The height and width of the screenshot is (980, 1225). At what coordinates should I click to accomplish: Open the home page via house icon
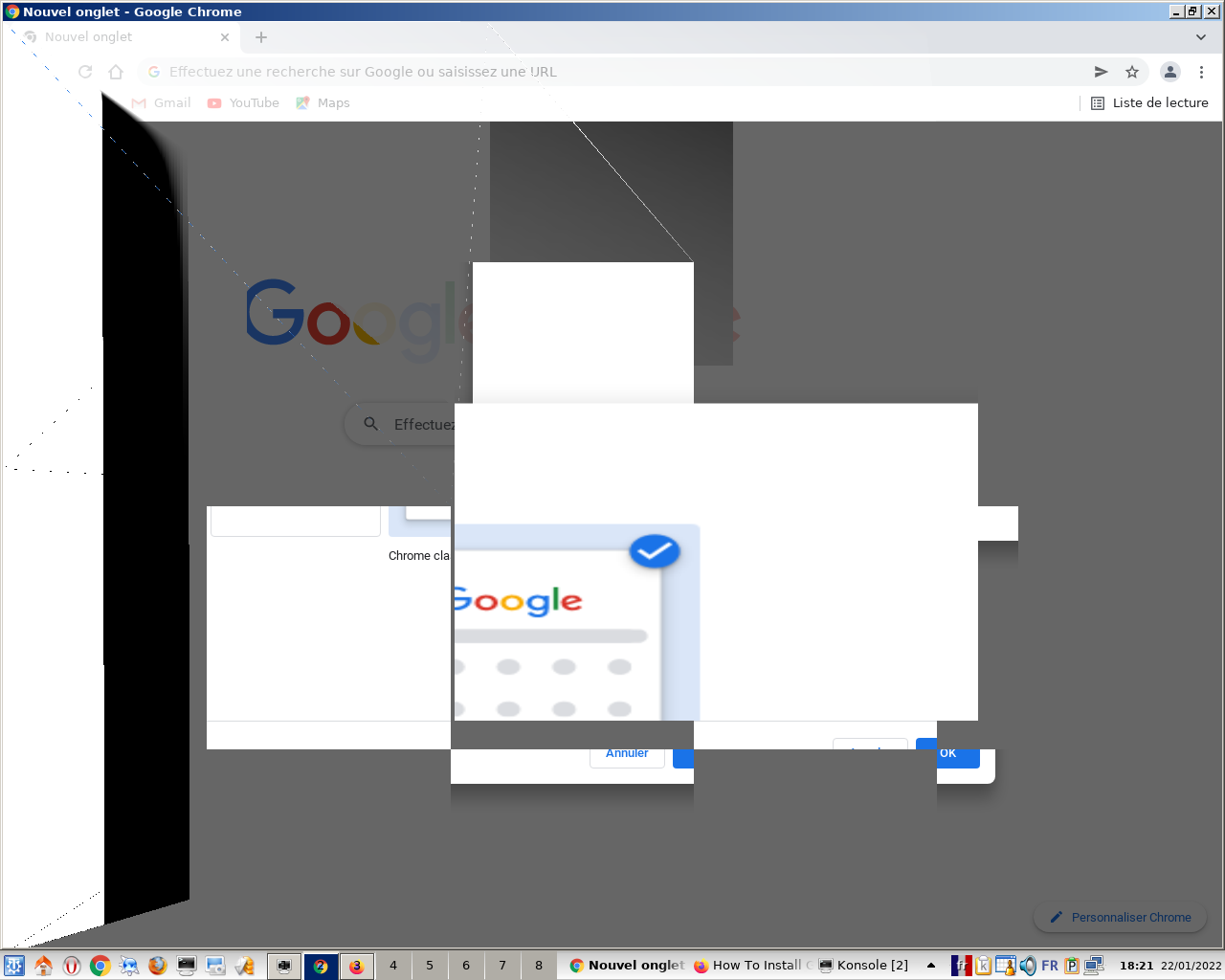[x=116, y=72]
